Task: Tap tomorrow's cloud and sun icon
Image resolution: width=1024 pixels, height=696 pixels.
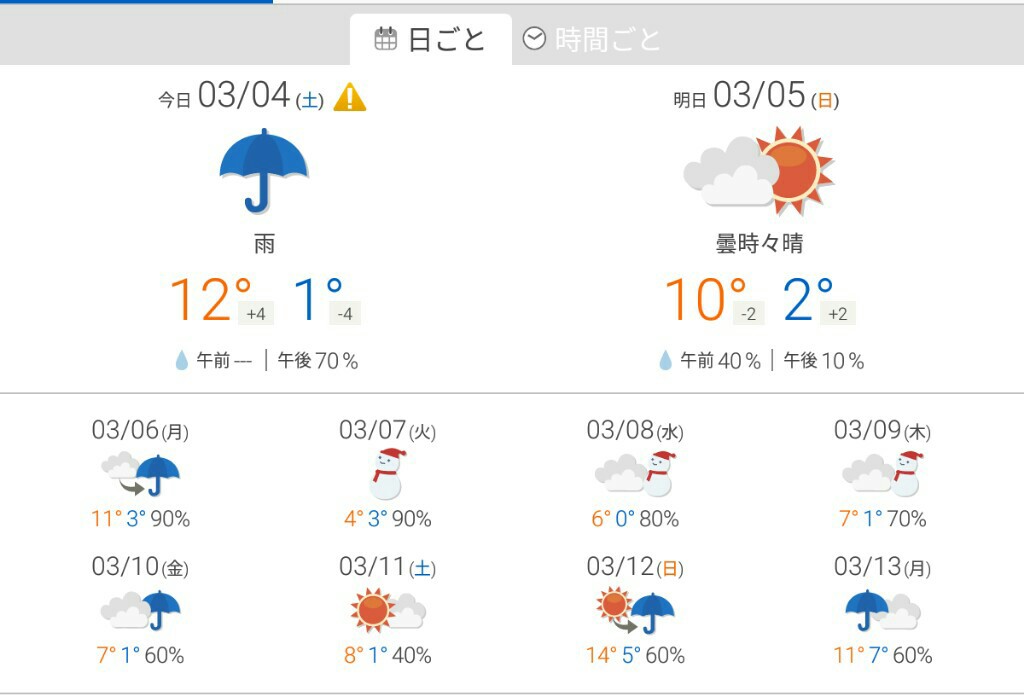Action: pos(758,170)
